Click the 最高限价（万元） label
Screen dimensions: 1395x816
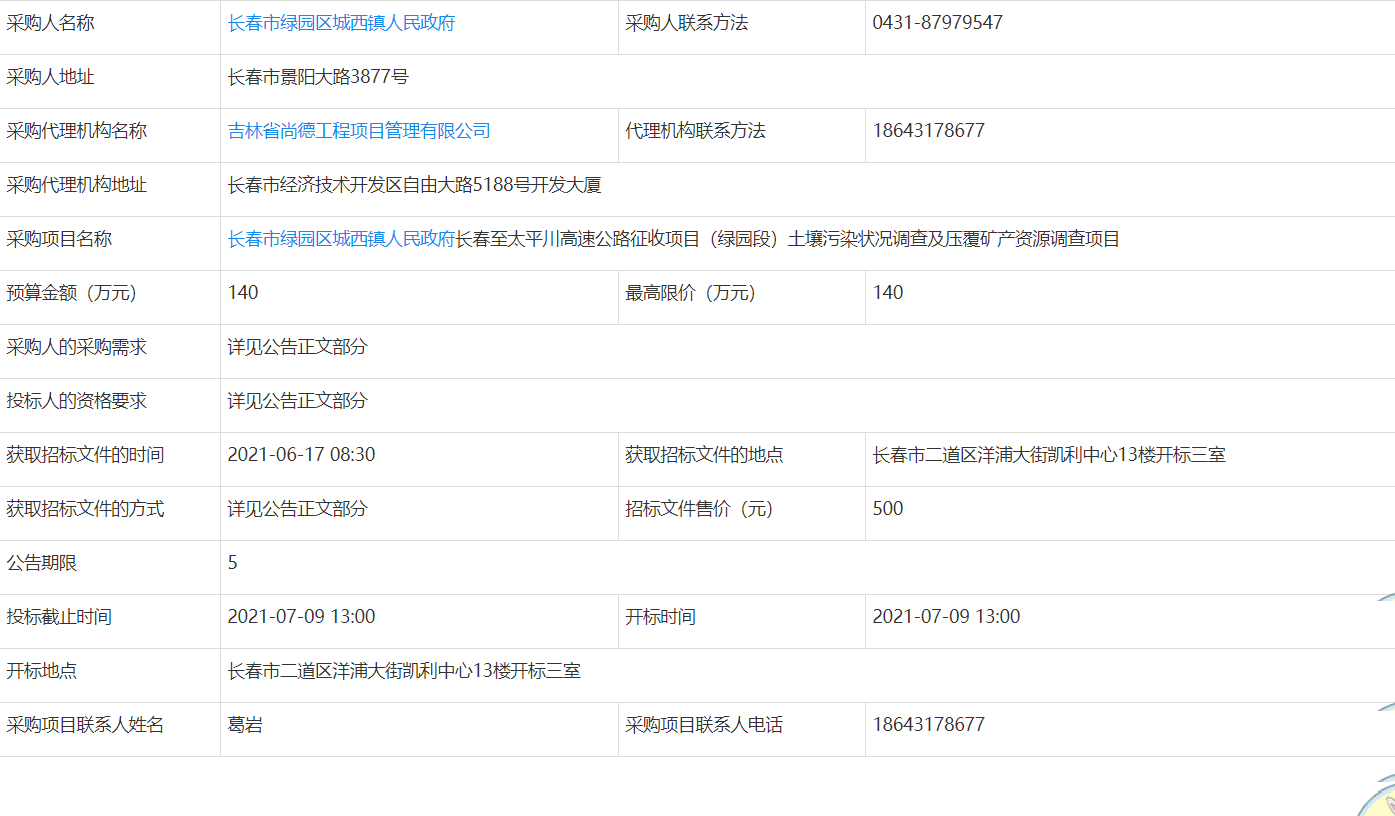click(691, 293)
